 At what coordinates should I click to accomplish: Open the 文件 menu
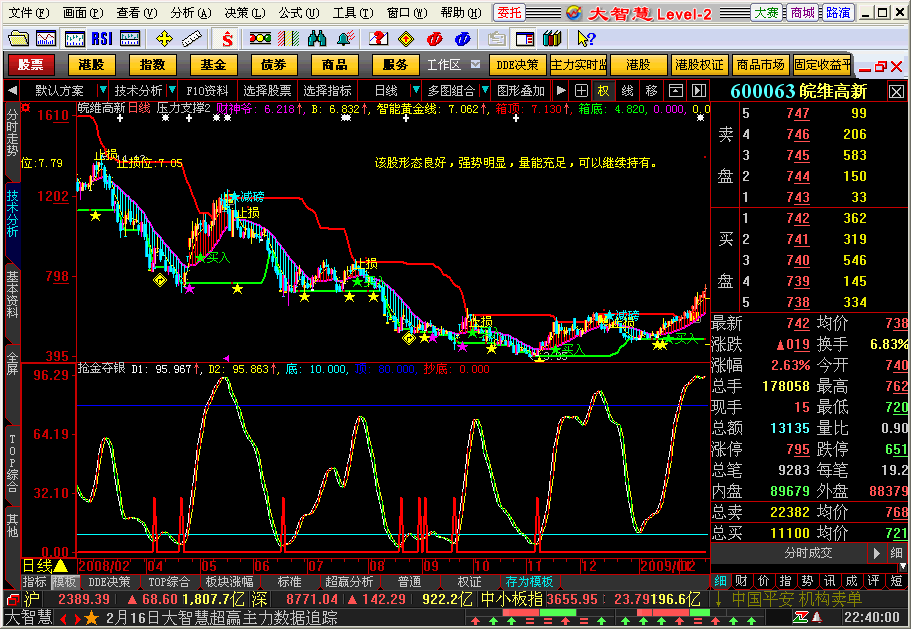pos(29,13)
